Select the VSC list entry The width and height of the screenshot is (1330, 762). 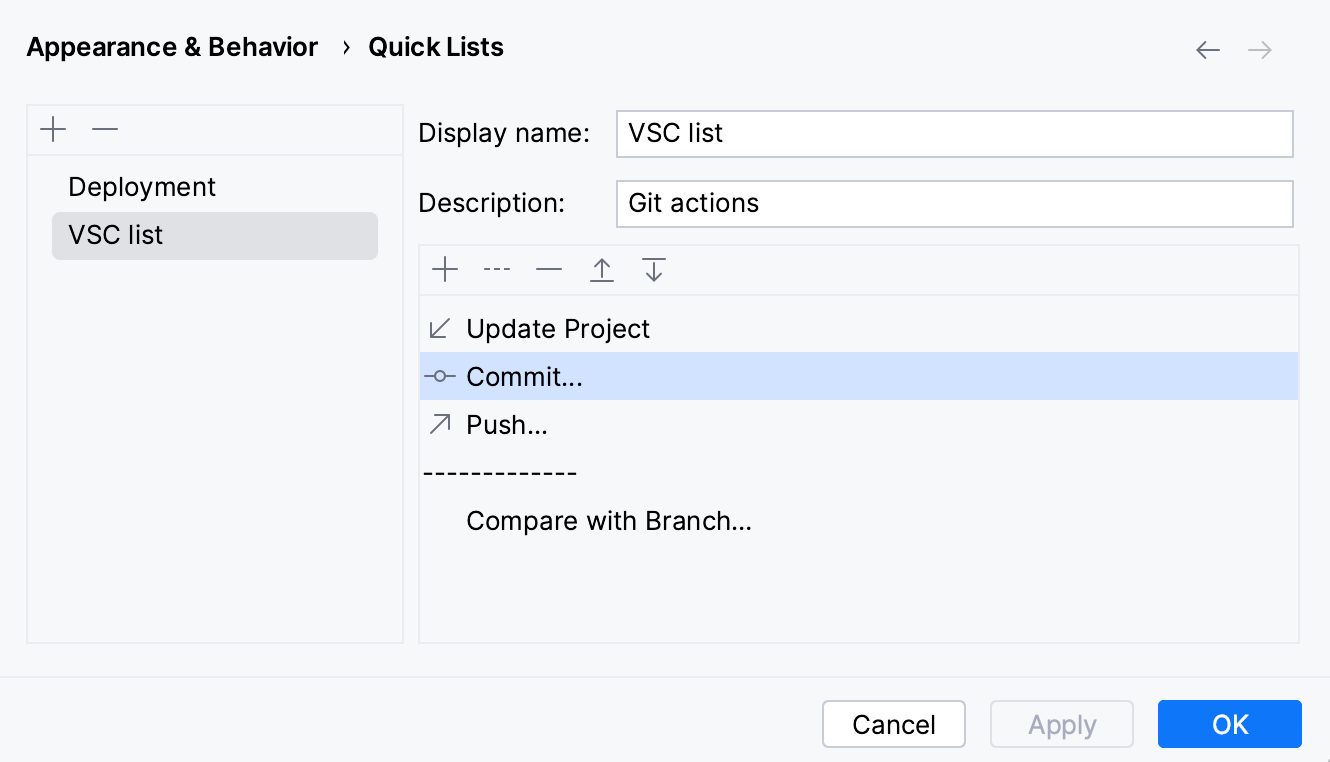click(115, 235)
